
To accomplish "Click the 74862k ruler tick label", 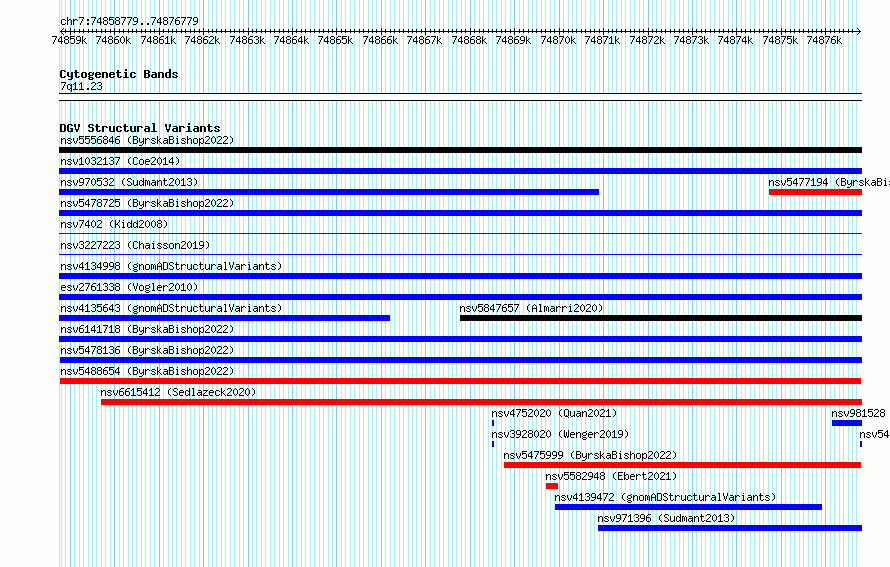I will point(202,40).
